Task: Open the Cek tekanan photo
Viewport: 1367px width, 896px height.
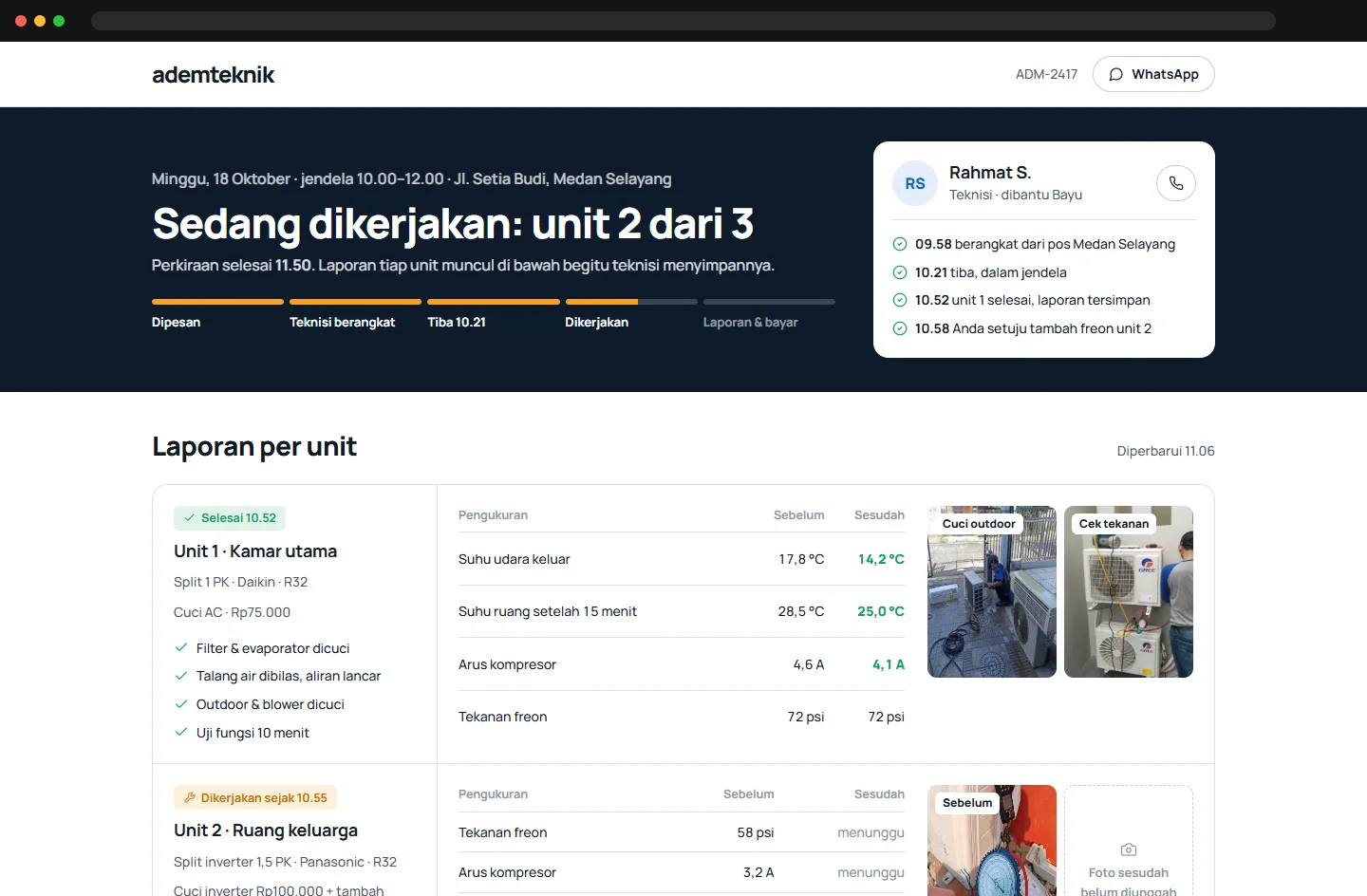Action: point(1129,591)
